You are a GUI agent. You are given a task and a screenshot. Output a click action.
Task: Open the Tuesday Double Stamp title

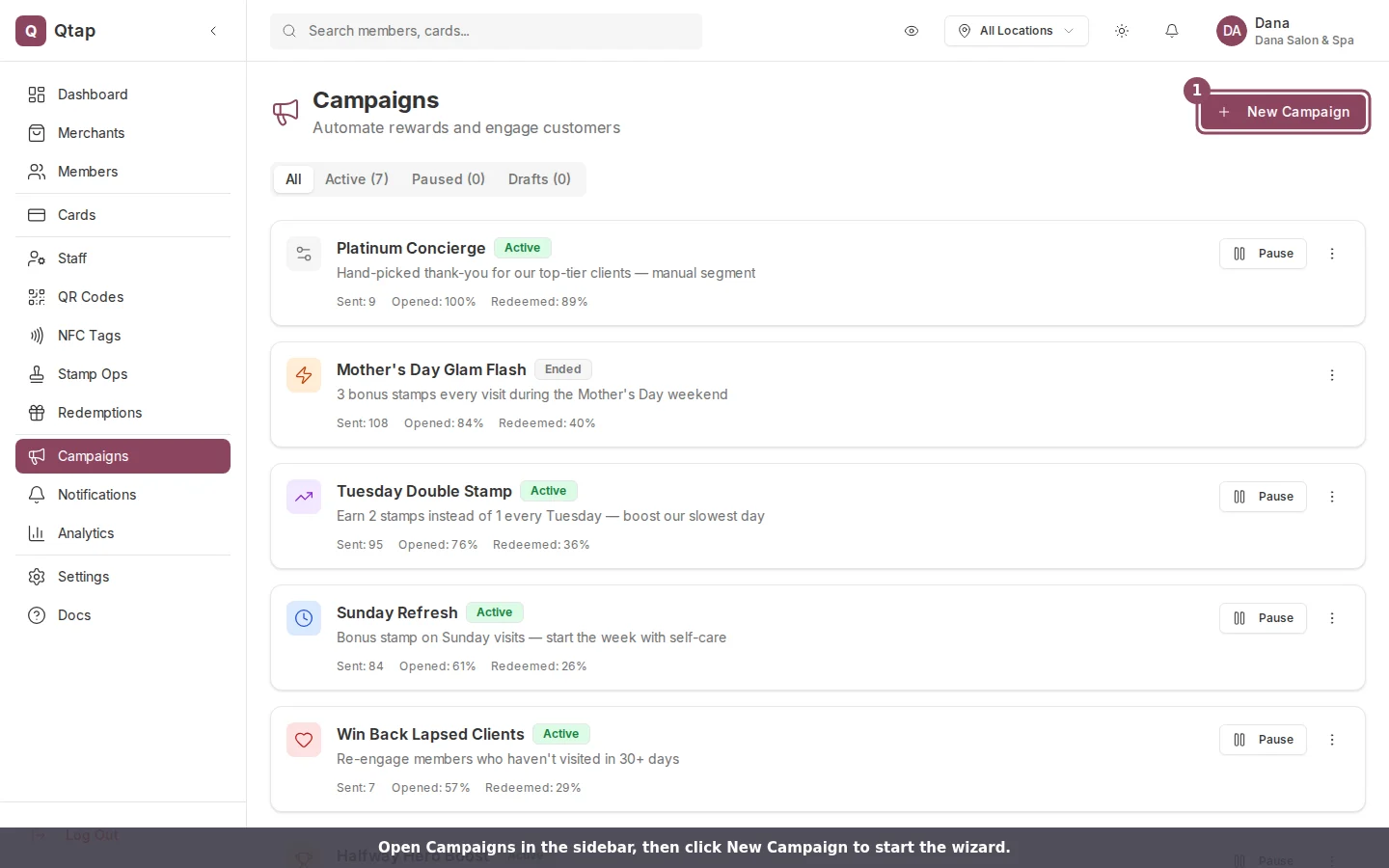[x=424, y=491]
